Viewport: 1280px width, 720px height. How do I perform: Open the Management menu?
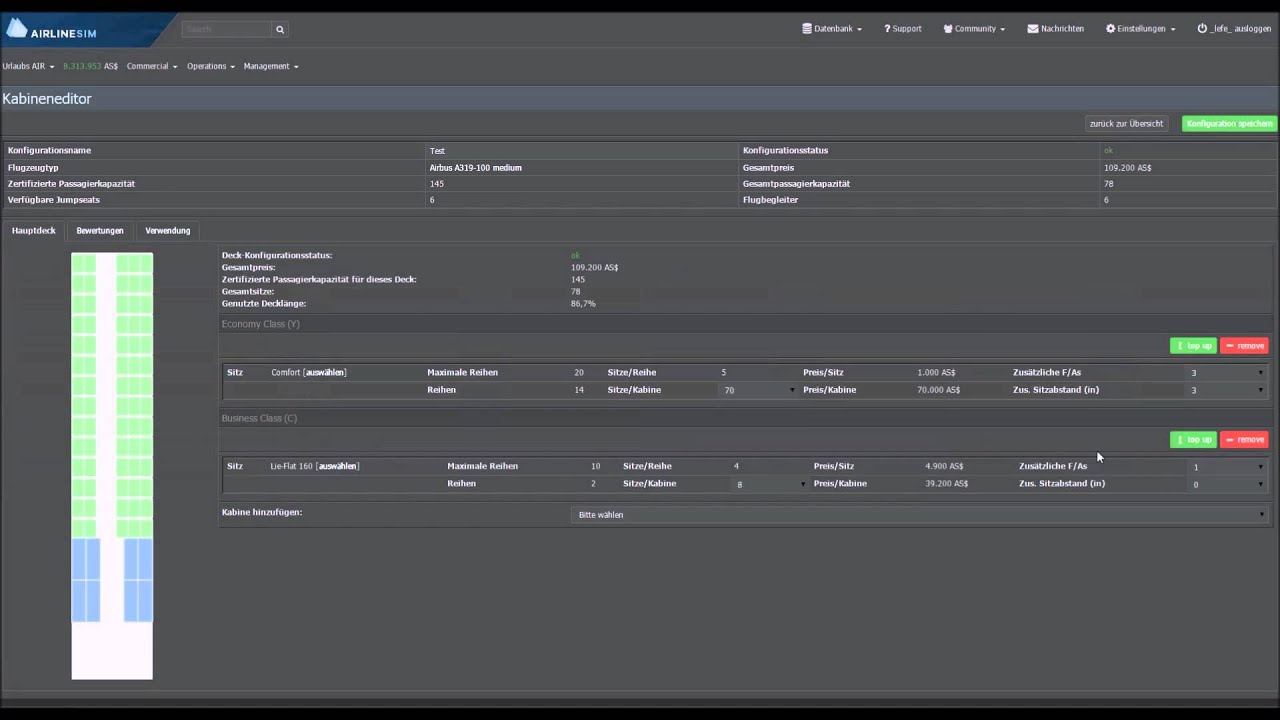click(271, 66)
